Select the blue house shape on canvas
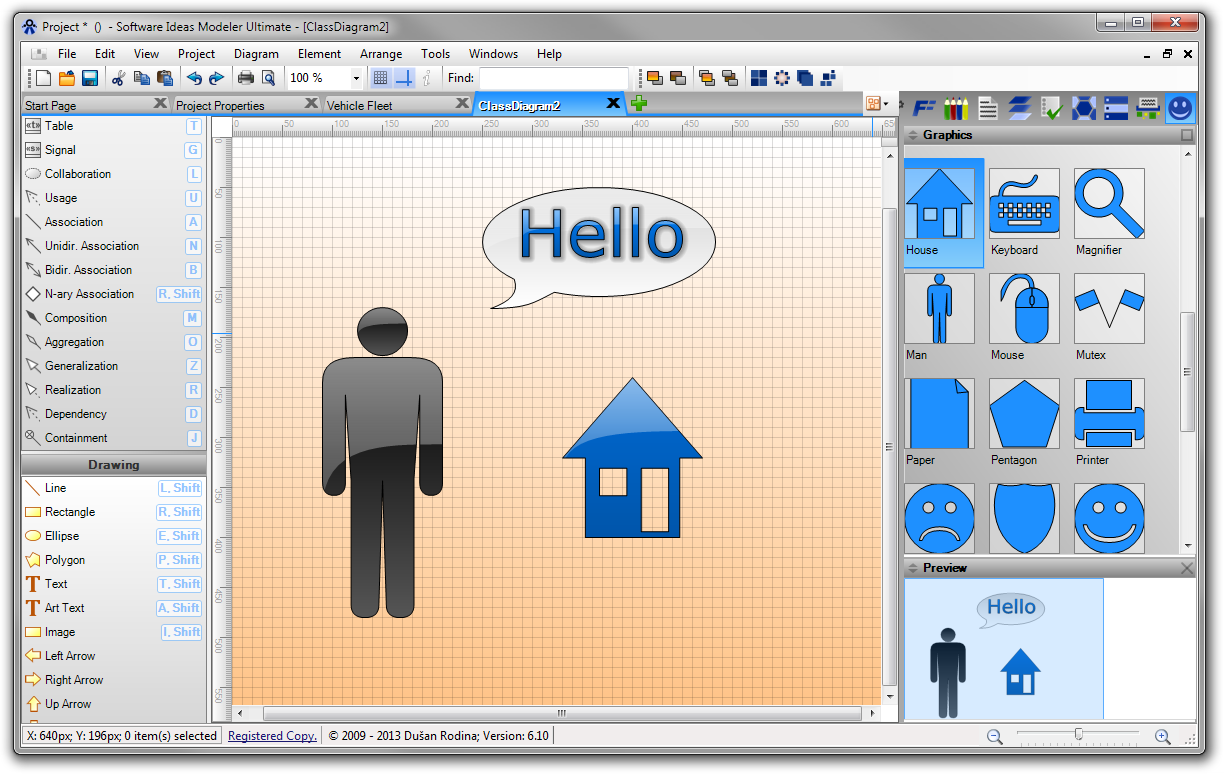Image resolution: width=1224 pixels, height=774 pixels. [x=632, y=458]
